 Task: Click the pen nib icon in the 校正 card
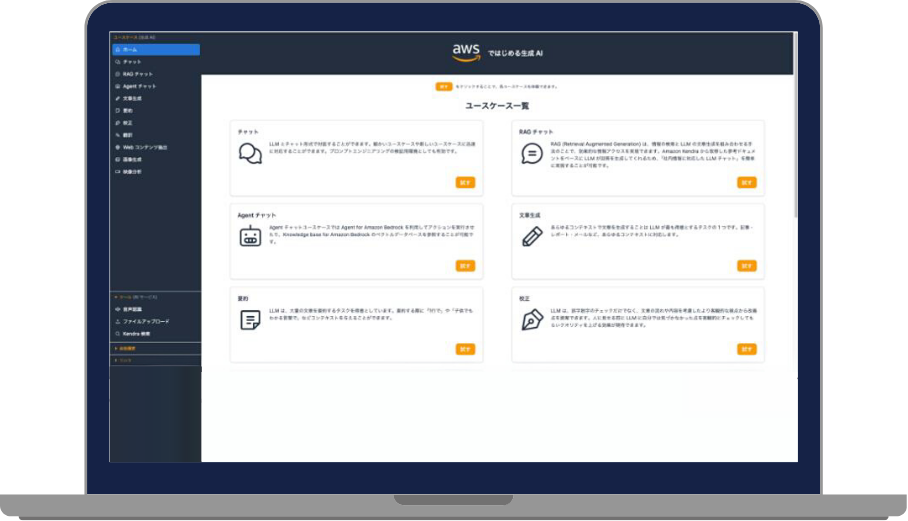tap(532, 320)
